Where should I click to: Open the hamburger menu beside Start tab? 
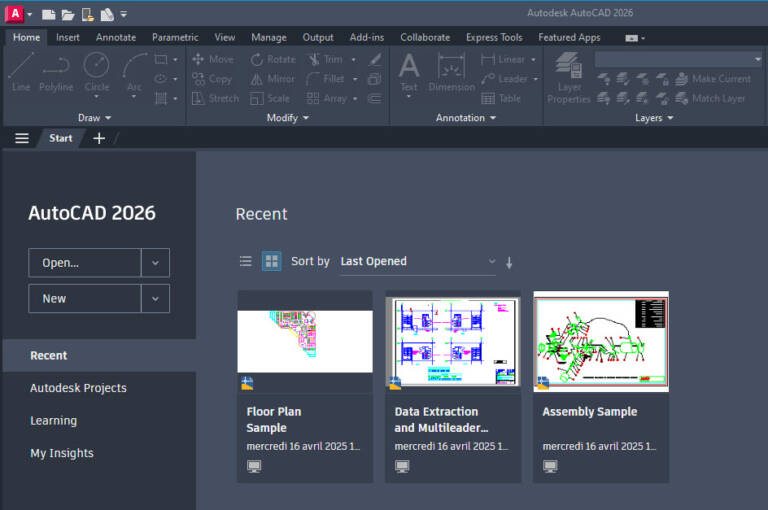click(x=22, y=138)
